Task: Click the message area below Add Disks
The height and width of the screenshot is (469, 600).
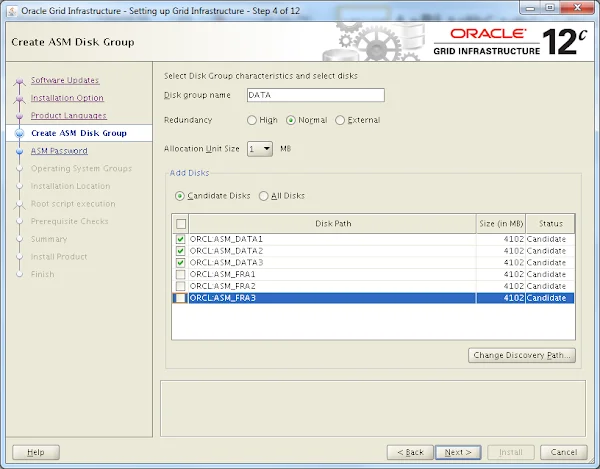Action: click(x=373, y=408)
